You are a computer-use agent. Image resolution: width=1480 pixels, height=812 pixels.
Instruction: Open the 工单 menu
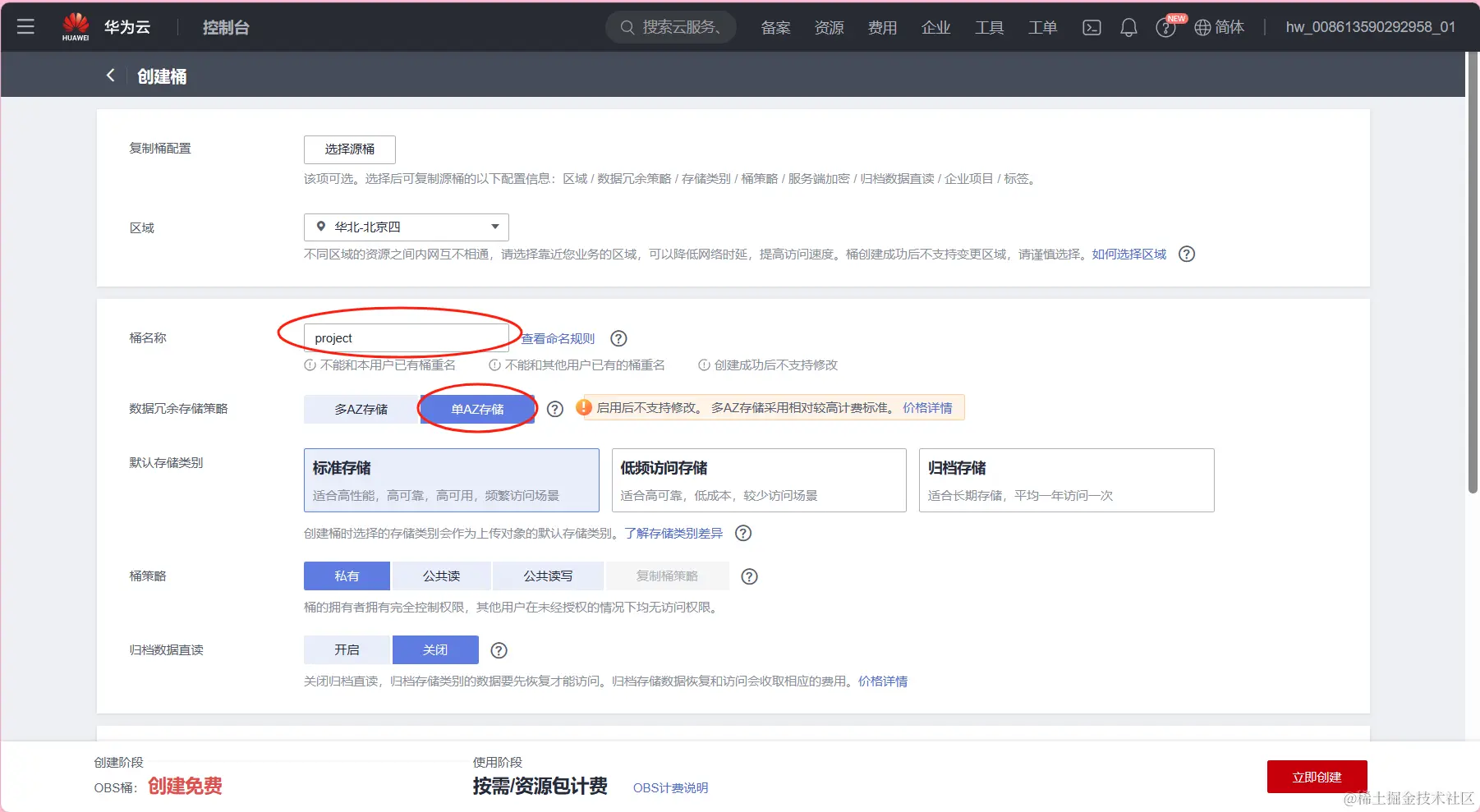[x=1042, y=28]
